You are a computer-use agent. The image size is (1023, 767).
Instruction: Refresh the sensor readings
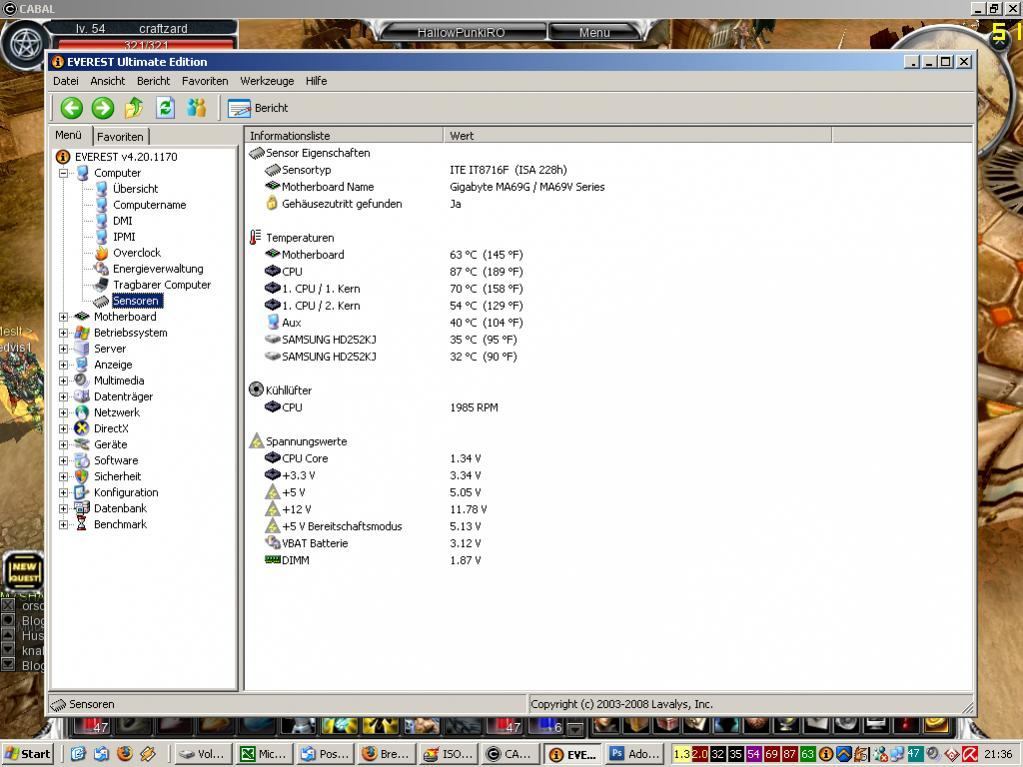click(x=165, y=108)
